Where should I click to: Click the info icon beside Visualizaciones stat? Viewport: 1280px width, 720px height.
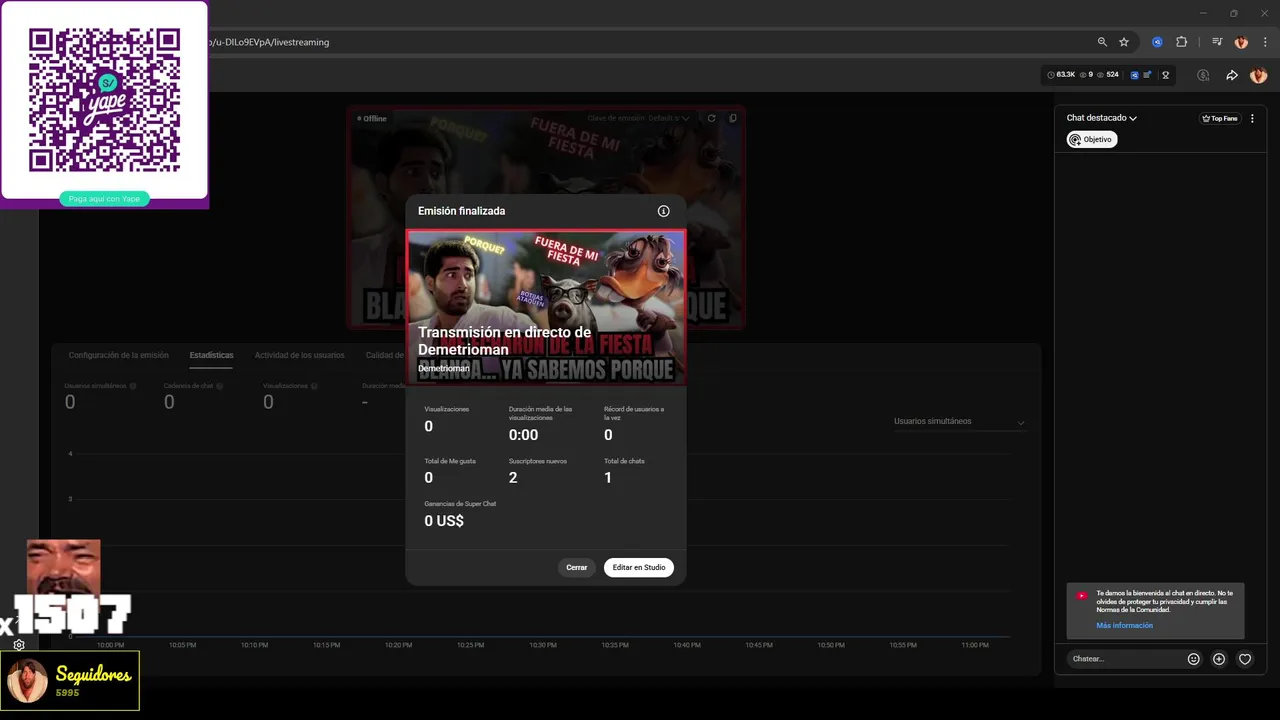click(314, 385)
